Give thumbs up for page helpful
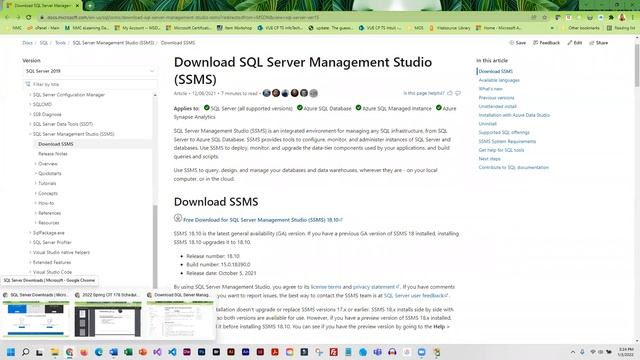This screenshot has height=360, width=640. point(450,93)
